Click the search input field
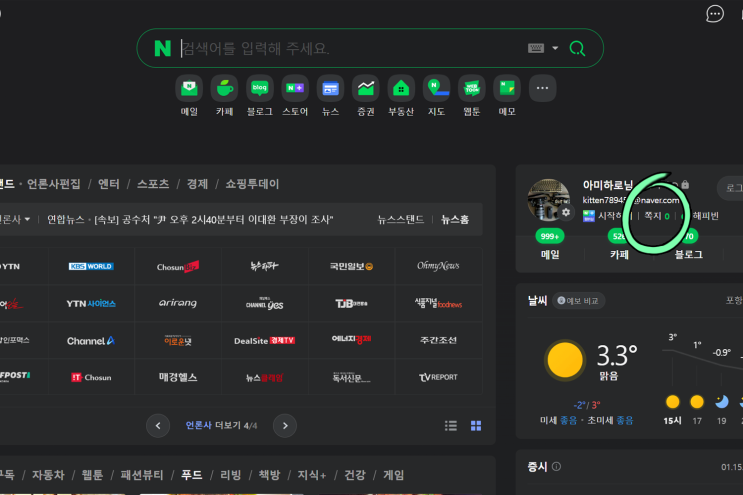Image resolution: width=743 pixels, height=495 pixels. point(351,48)
